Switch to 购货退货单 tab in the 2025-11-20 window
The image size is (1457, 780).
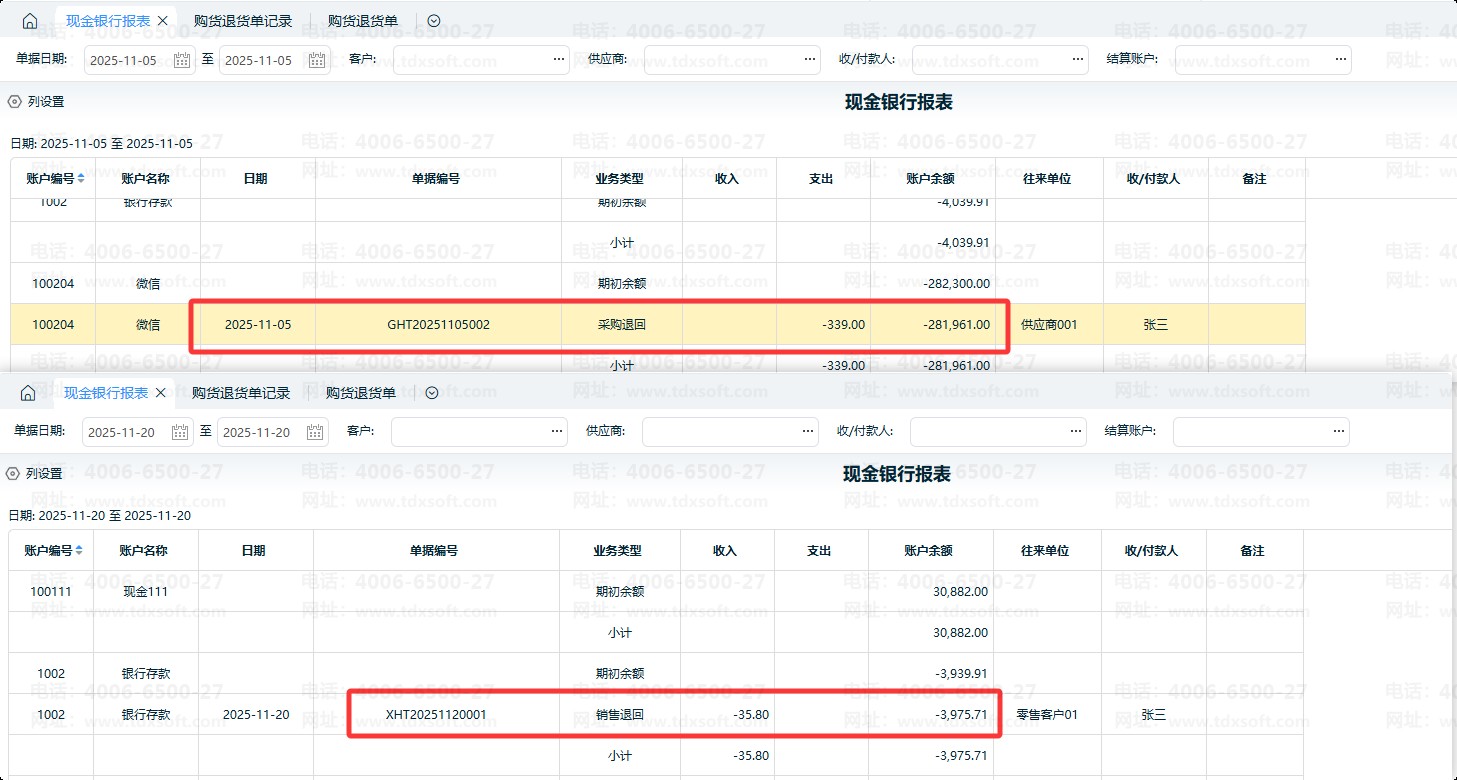pos(360,393)
